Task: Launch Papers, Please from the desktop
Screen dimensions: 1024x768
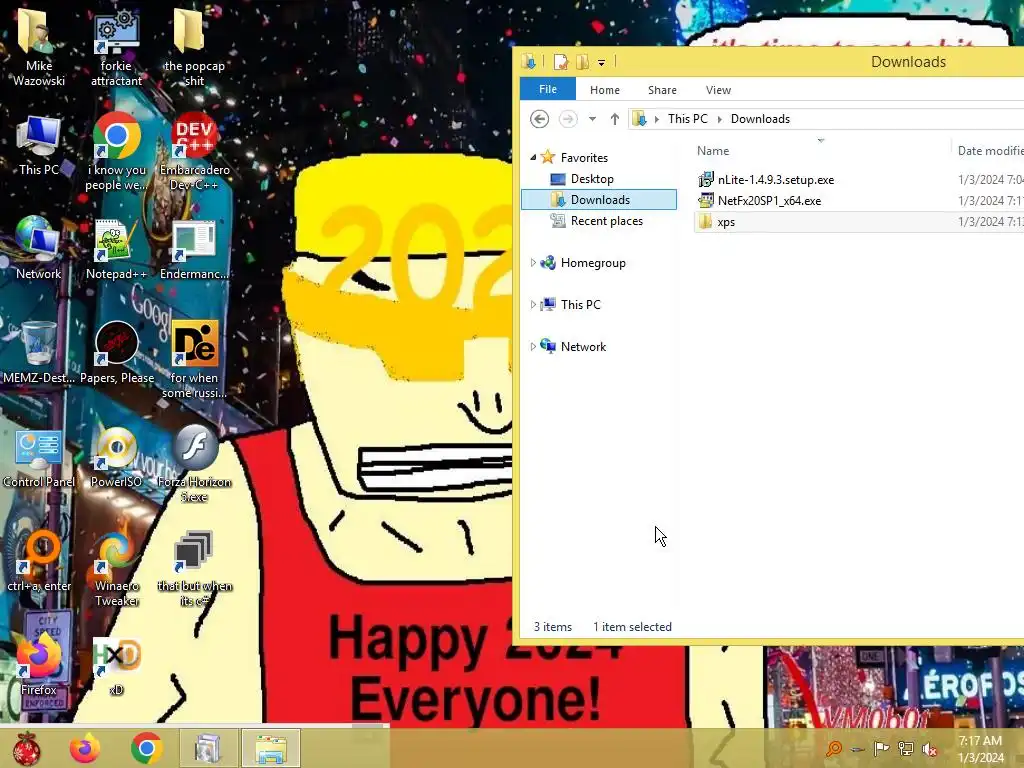Action: point(117,353)
